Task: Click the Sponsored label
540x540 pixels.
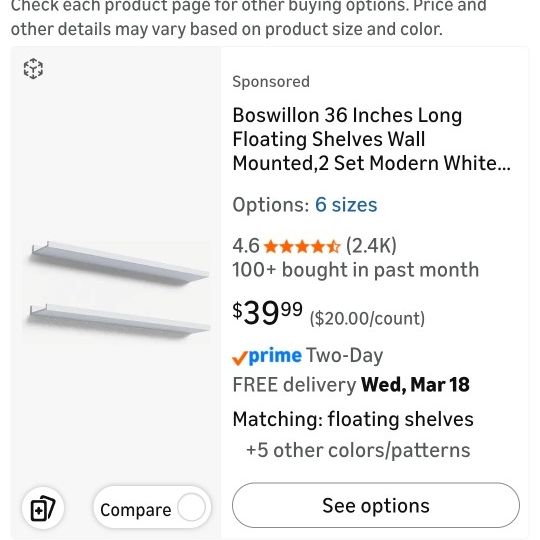Action: (271, 82)
